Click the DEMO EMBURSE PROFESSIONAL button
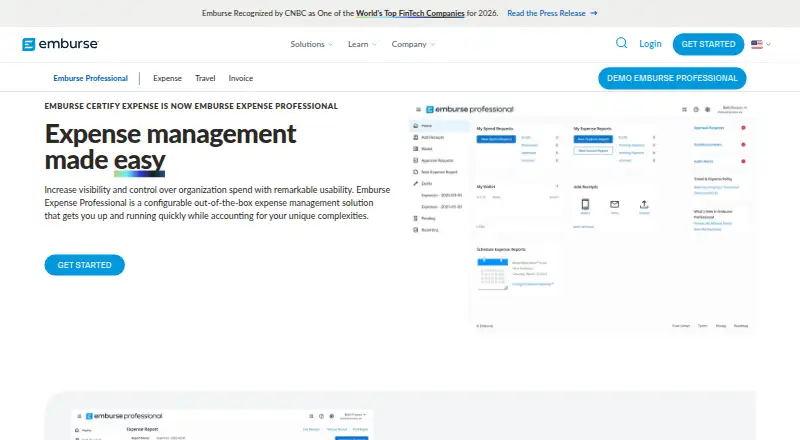800x440 pixels. point(672,78)
